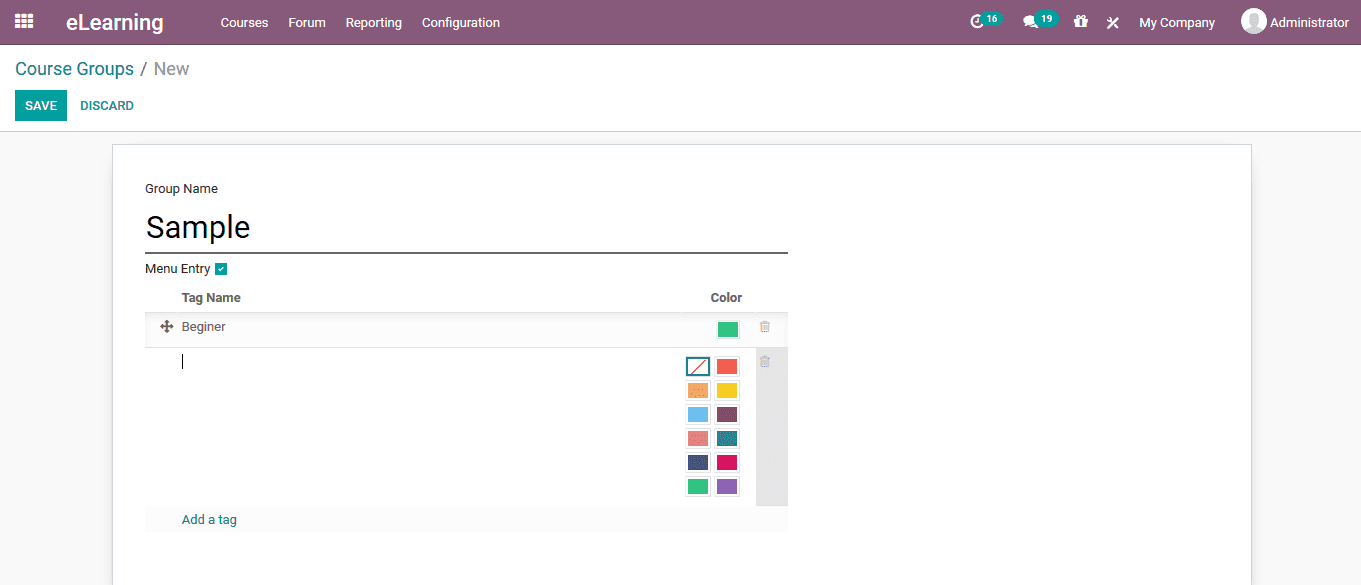
Task: Delete the new empty tag row via its trash icon
Action: pyautogui.click(x=765, y=362)
